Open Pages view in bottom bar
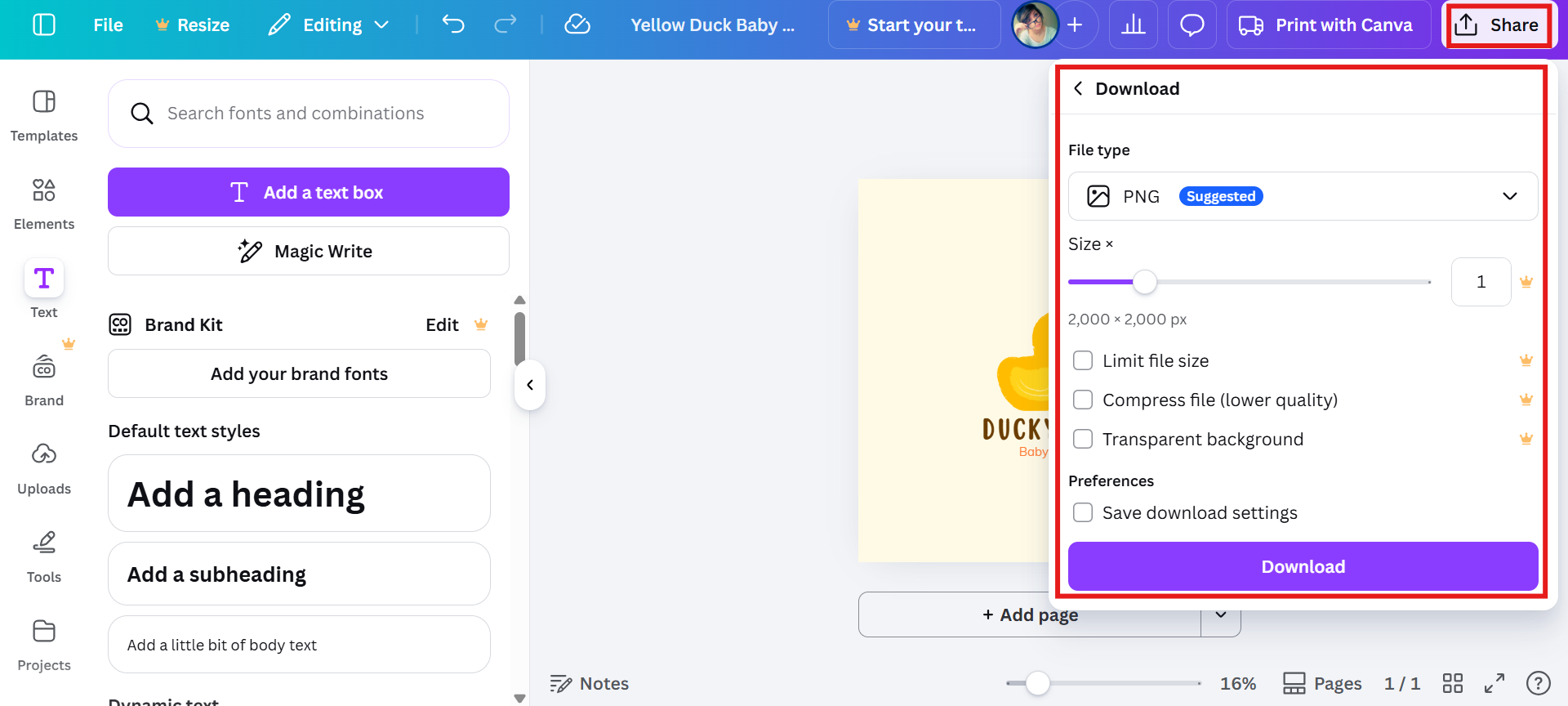Screen dimensions: 1568x706 coord(1322,683)
